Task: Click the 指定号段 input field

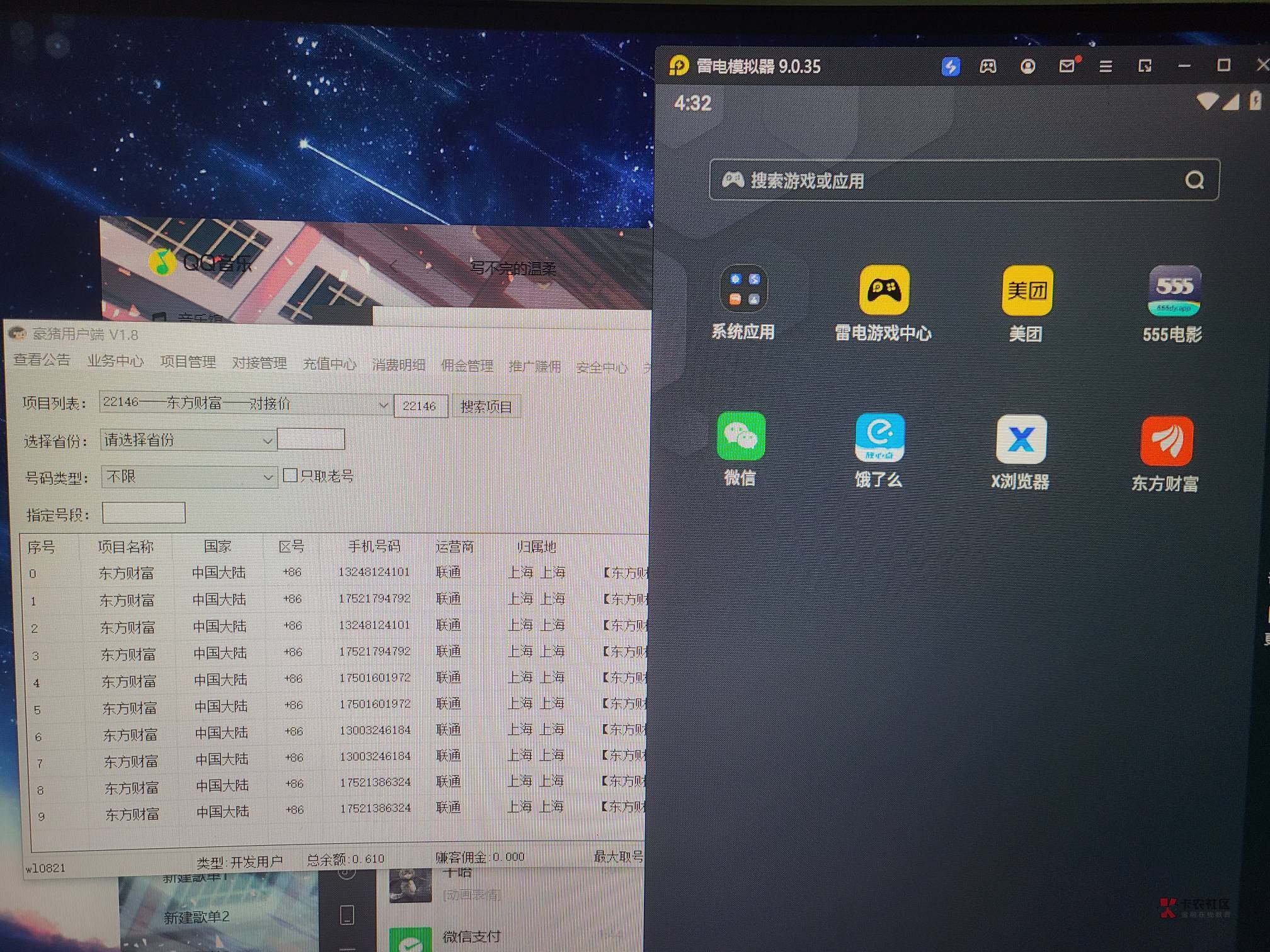Action: click(144, 513)
